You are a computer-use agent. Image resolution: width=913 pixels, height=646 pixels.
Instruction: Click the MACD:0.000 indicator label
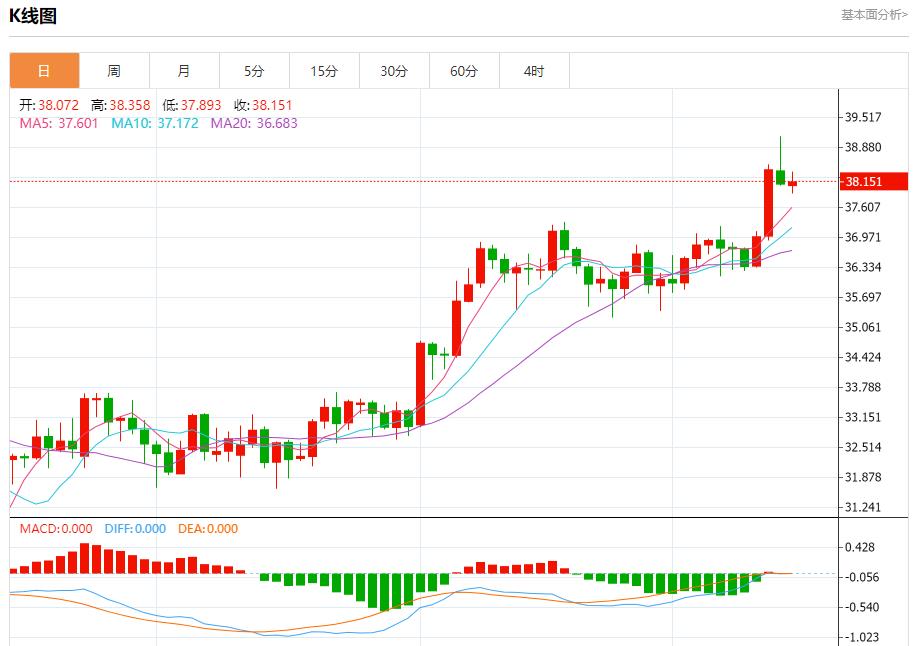pos(56,529)
